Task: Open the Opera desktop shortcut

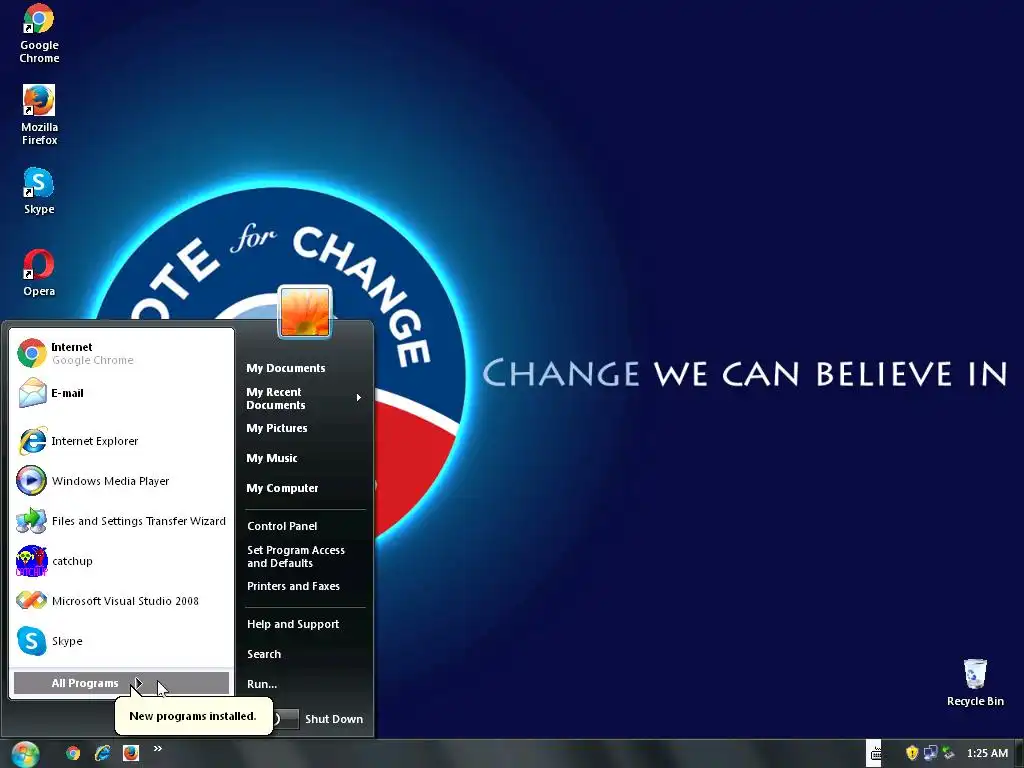Action: [39, 273]
